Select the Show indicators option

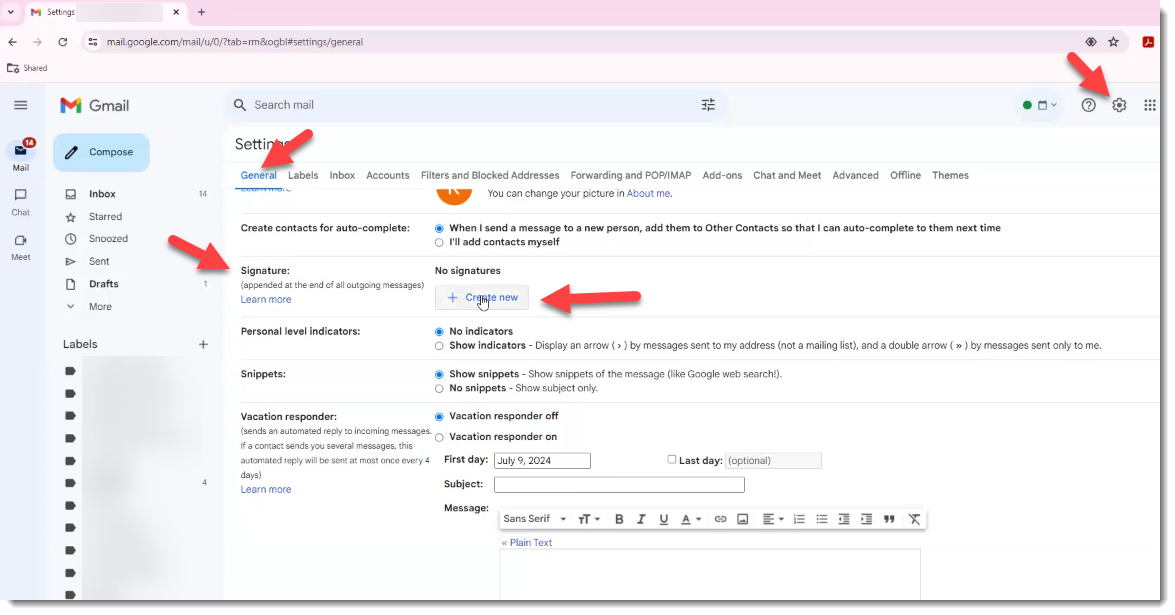tap(439, 346)
